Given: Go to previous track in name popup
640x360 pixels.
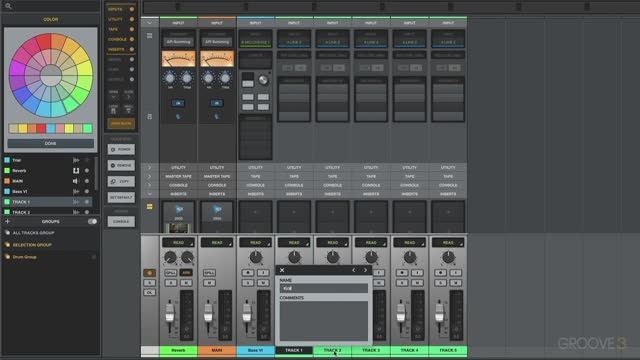Looking at the screenshot, I should pyautogui.click(x=353, y=270).
